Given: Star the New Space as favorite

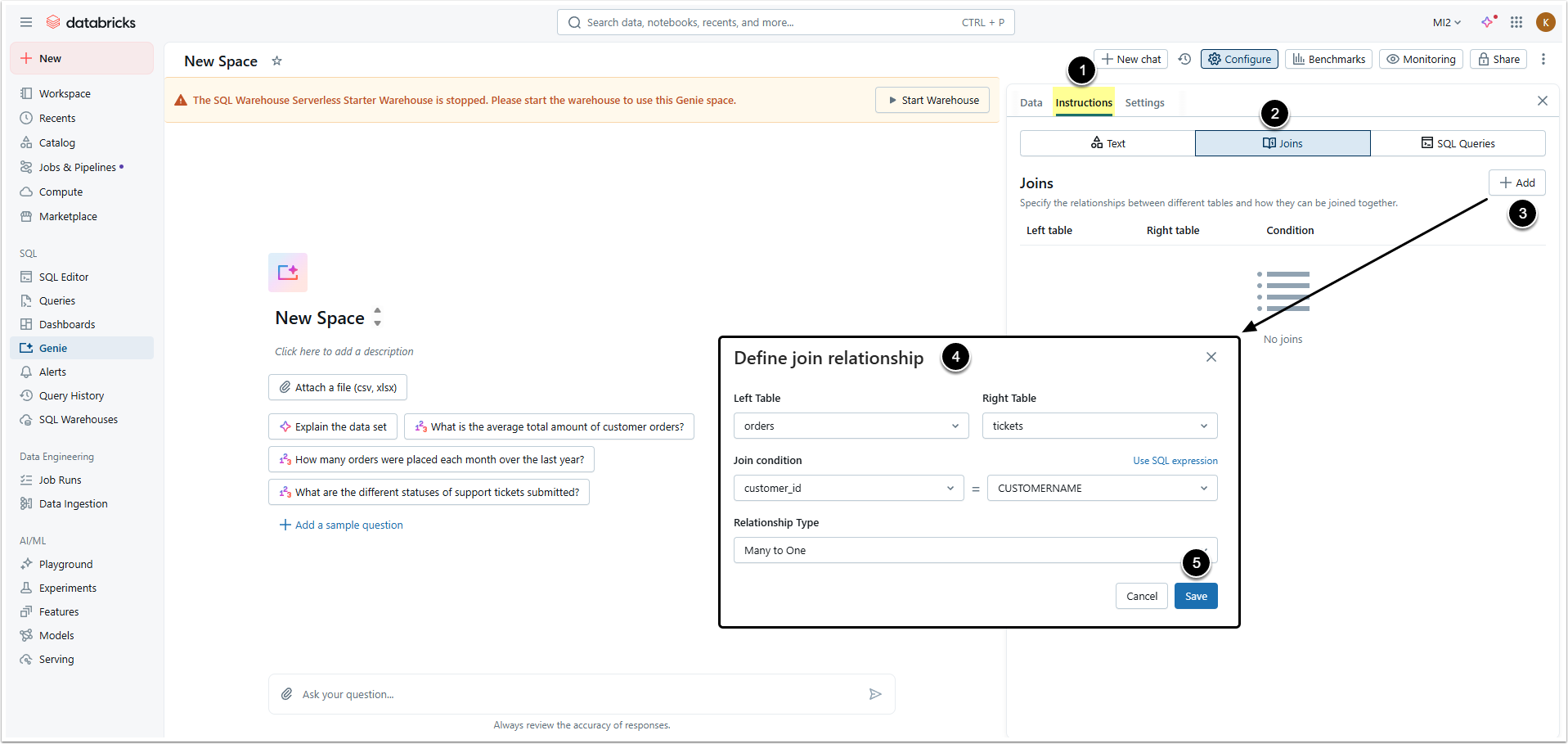Looking at the screenshot, I should tap(277, 61).
